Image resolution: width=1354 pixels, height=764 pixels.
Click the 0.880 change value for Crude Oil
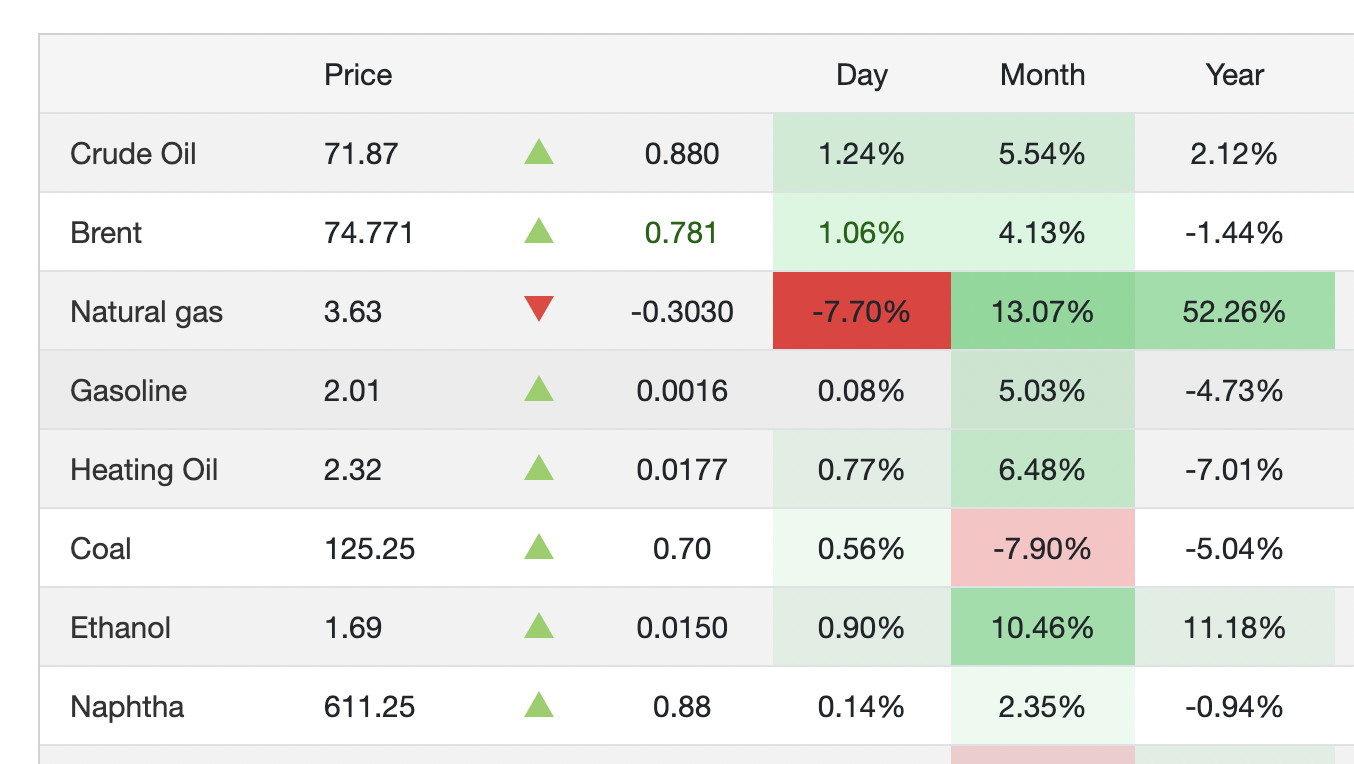tap(682, 154)
